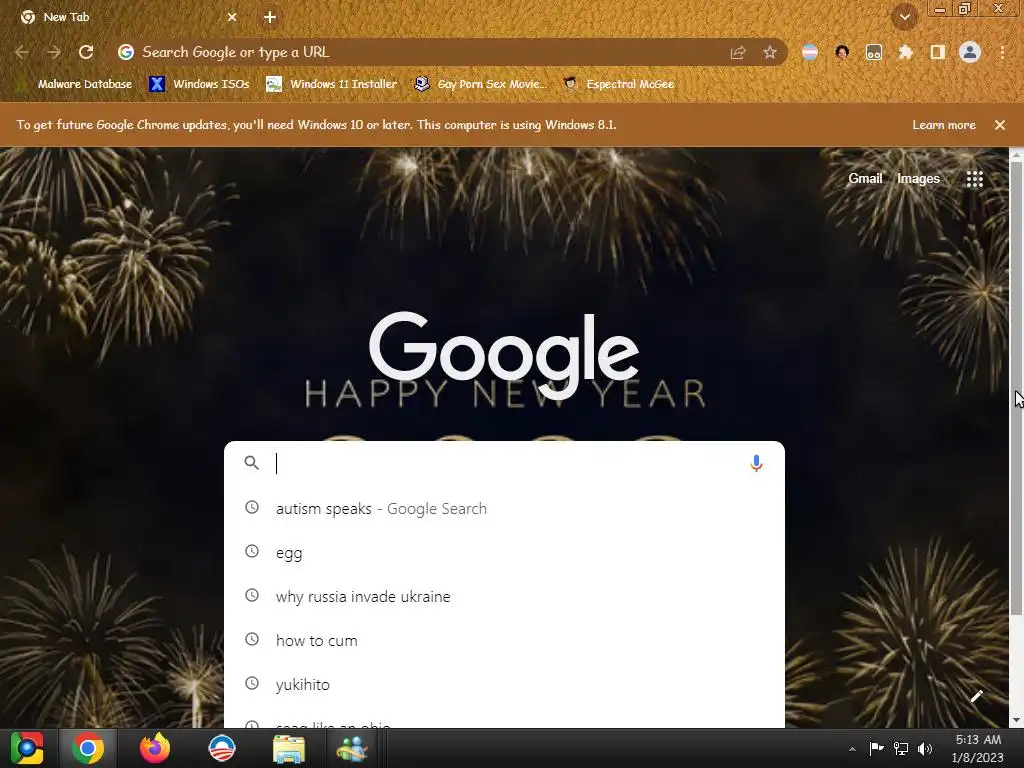Select the 'yukihito' suggestion
The image size is (1024, 768).
tap(504, 684)
